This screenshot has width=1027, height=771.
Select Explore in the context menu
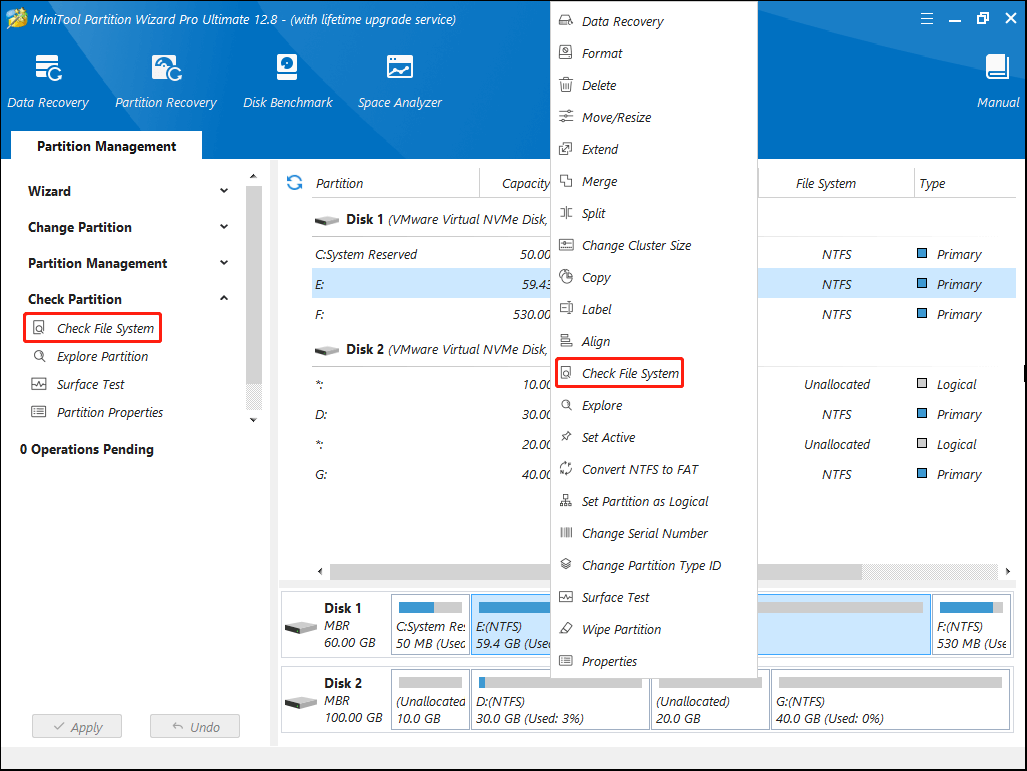654,405
